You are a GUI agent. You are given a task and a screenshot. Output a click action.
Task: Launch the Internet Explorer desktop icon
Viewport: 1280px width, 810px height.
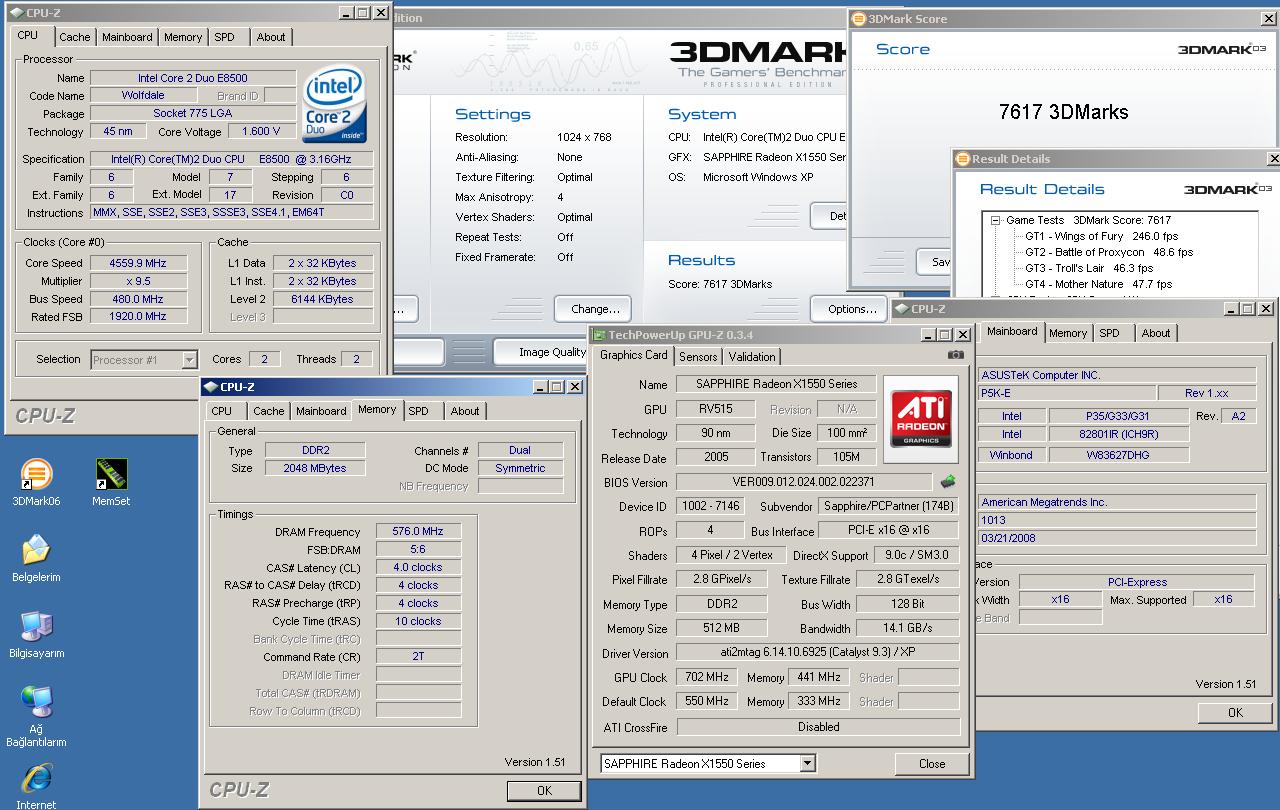[x=36, y=785]
